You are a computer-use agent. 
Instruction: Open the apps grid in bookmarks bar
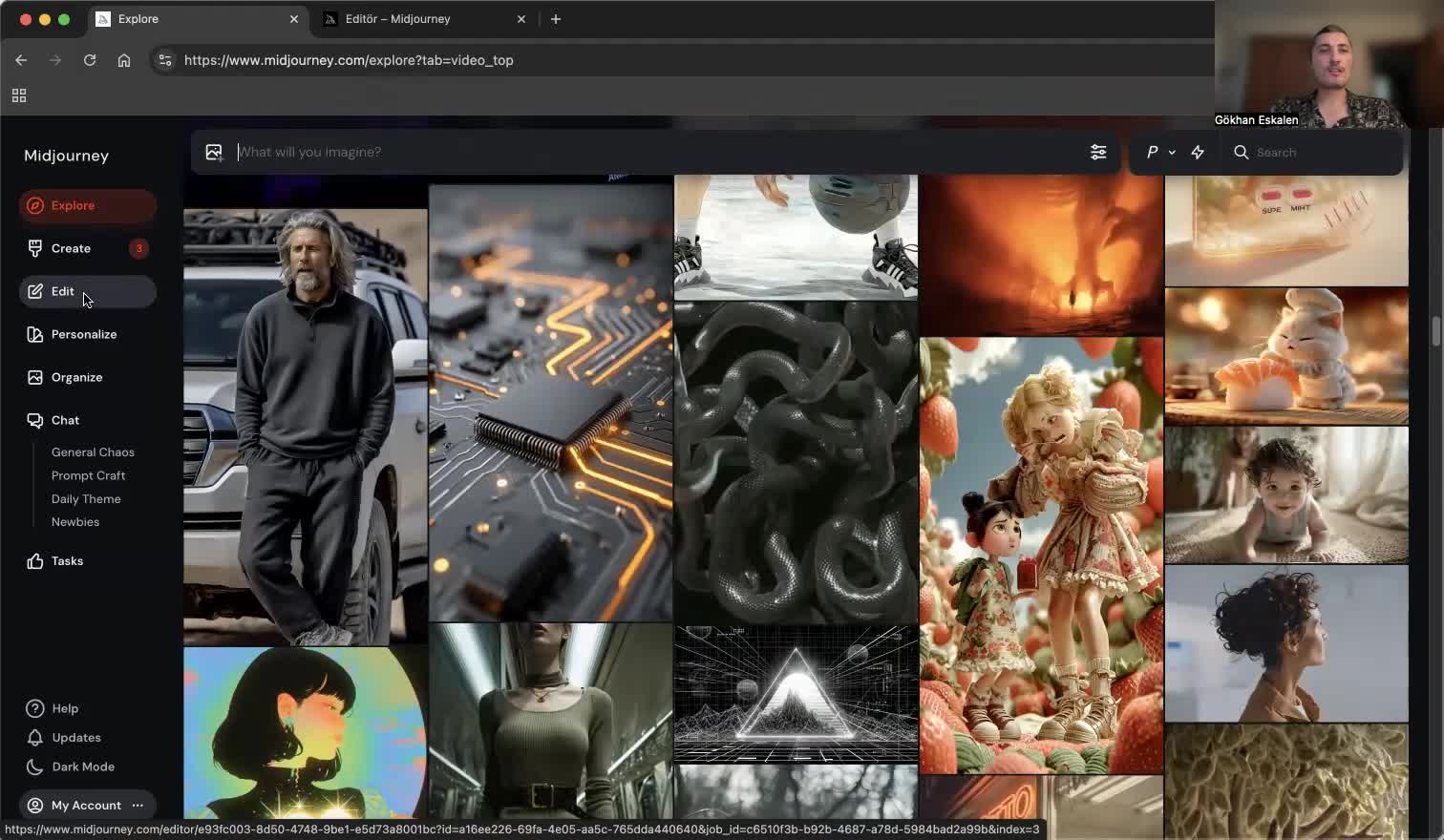point(19,95)
